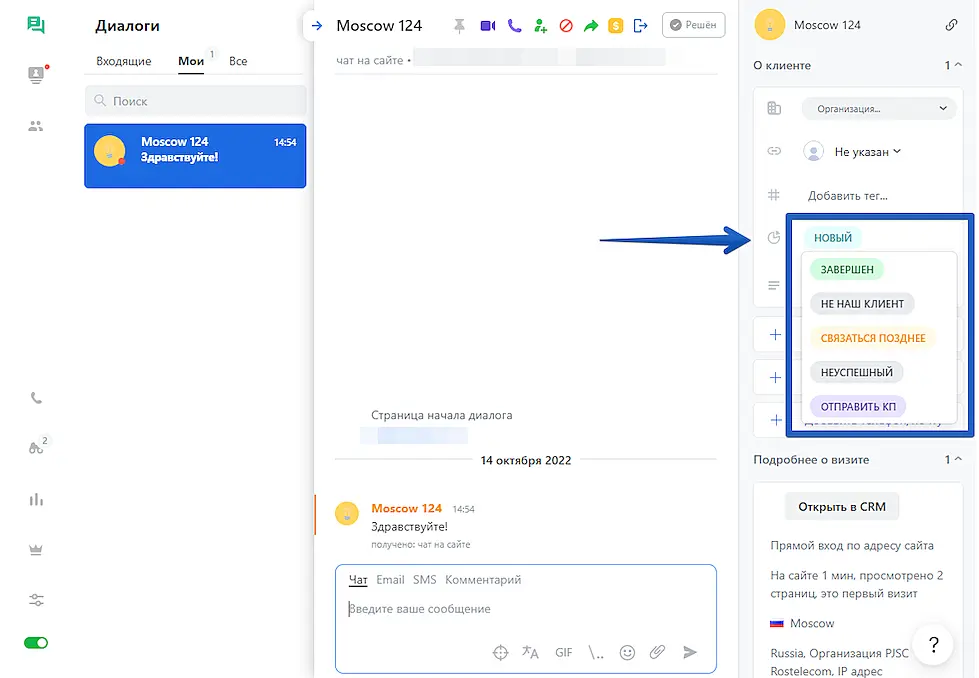Screen dimensions: 979x678
Task: Open the translate icon in composer
Action: 530,652
